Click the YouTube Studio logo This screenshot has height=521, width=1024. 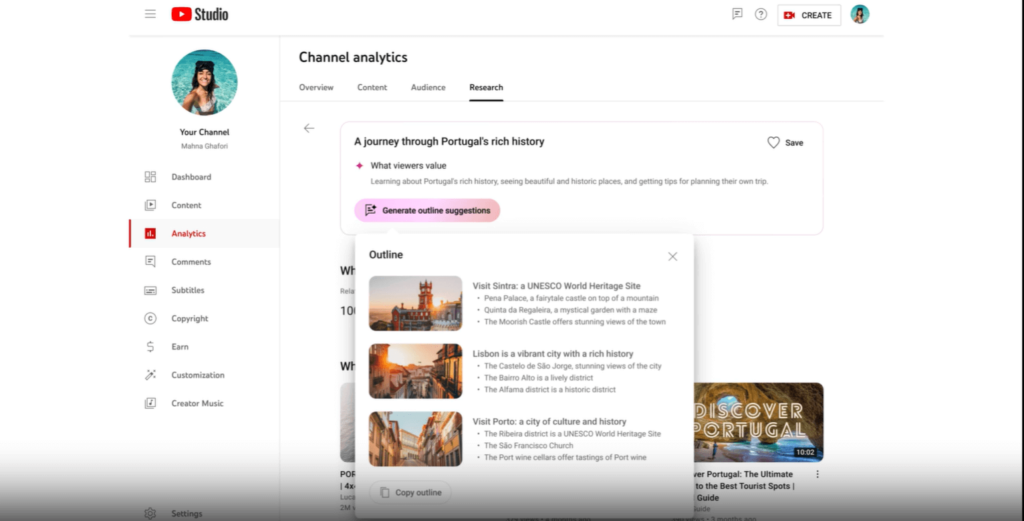click(200, 14)
